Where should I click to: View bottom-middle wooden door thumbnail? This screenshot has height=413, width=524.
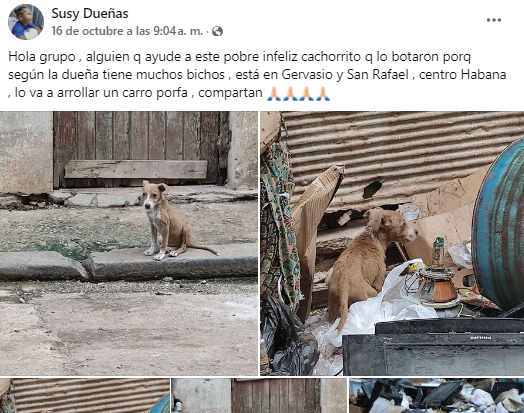pyautogui.click(x=259, y=396)
